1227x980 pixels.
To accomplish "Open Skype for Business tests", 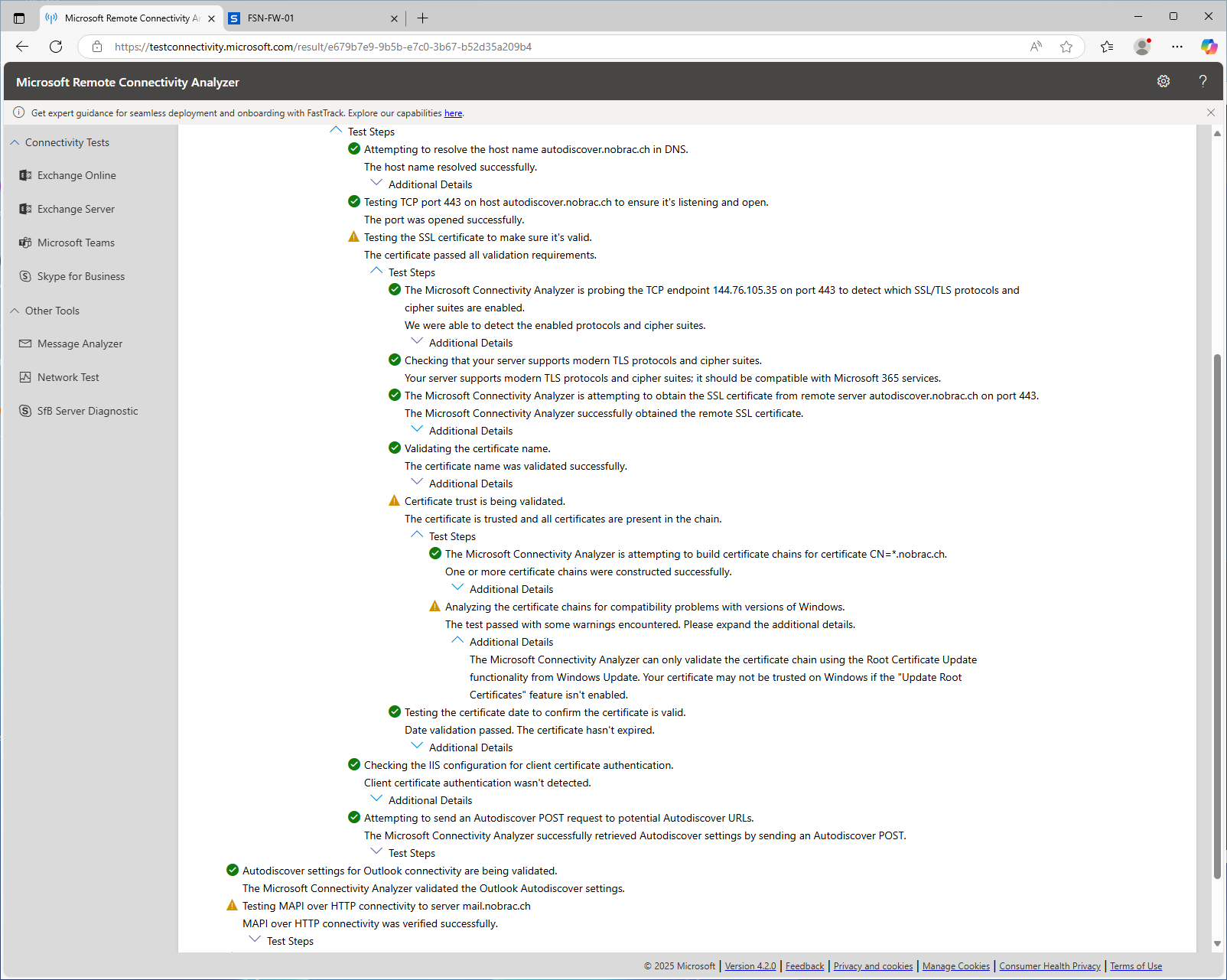I will pyautogui.click(x=81, y=276).
